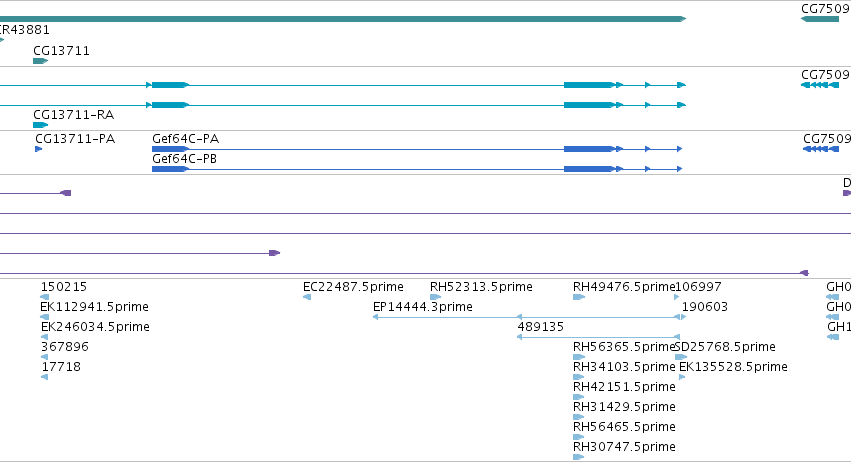851x462 pixels.
Task: Select the 17718 feature arrow
Action: pos(45,377)
